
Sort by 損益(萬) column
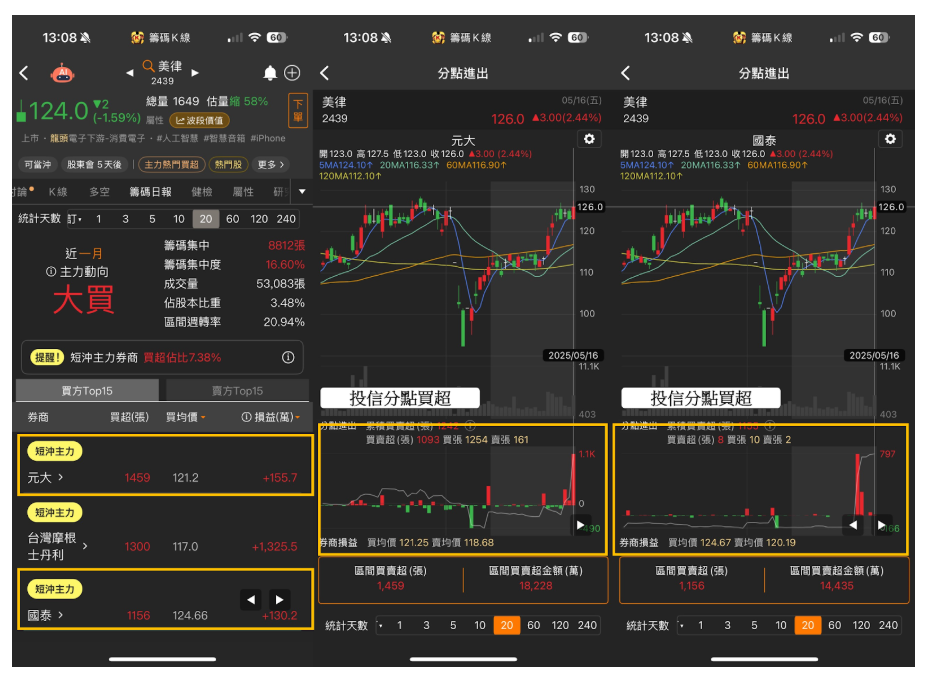click(270, 417)
